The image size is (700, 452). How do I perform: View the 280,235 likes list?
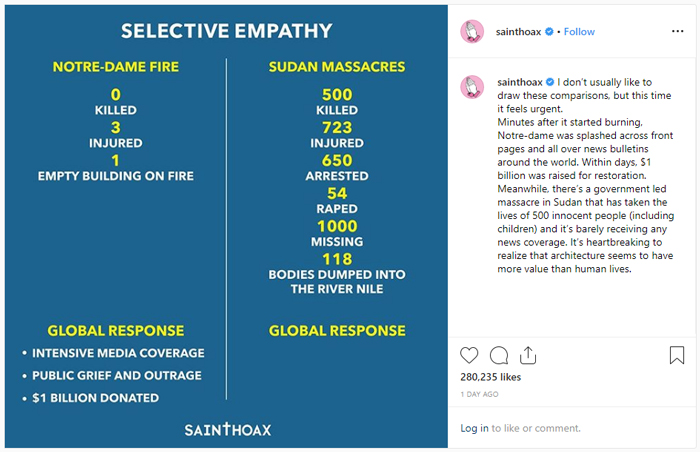(491, 377)
